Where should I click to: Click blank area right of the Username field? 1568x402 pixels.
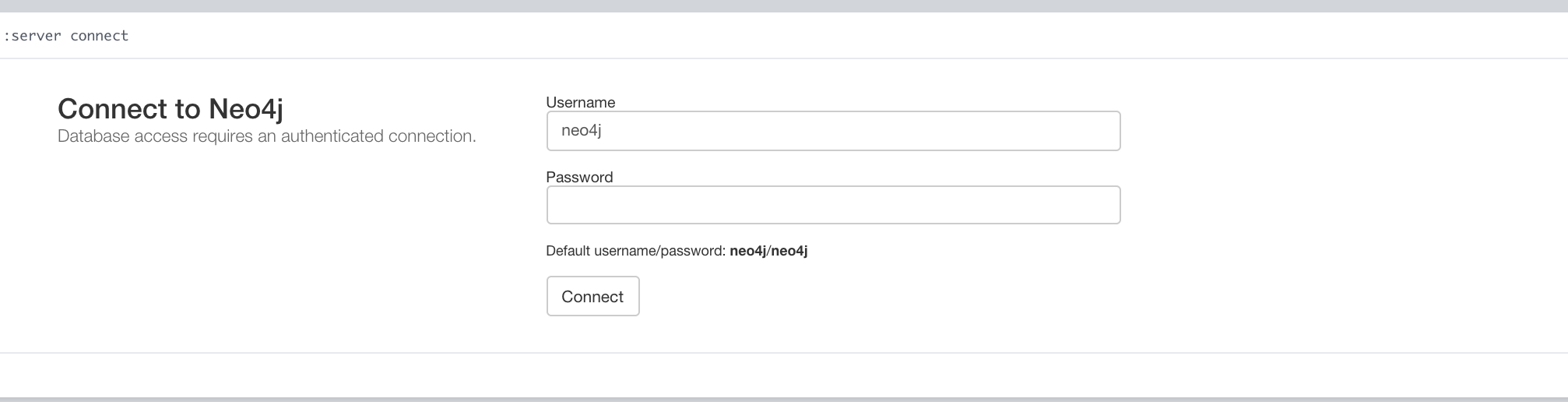pos(1324,131)
